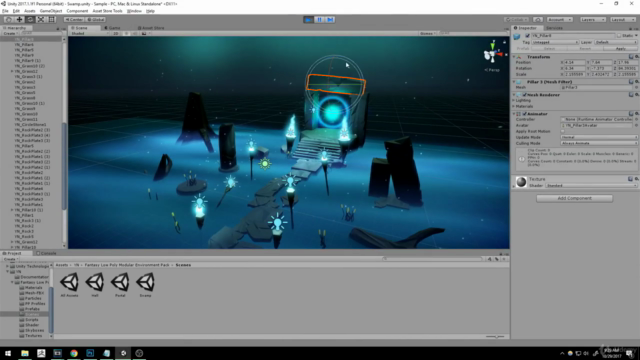Toggle Apply Root Motion checkbox
The height and width of the screenshot is (360, 640).
(x=563, y=131)
